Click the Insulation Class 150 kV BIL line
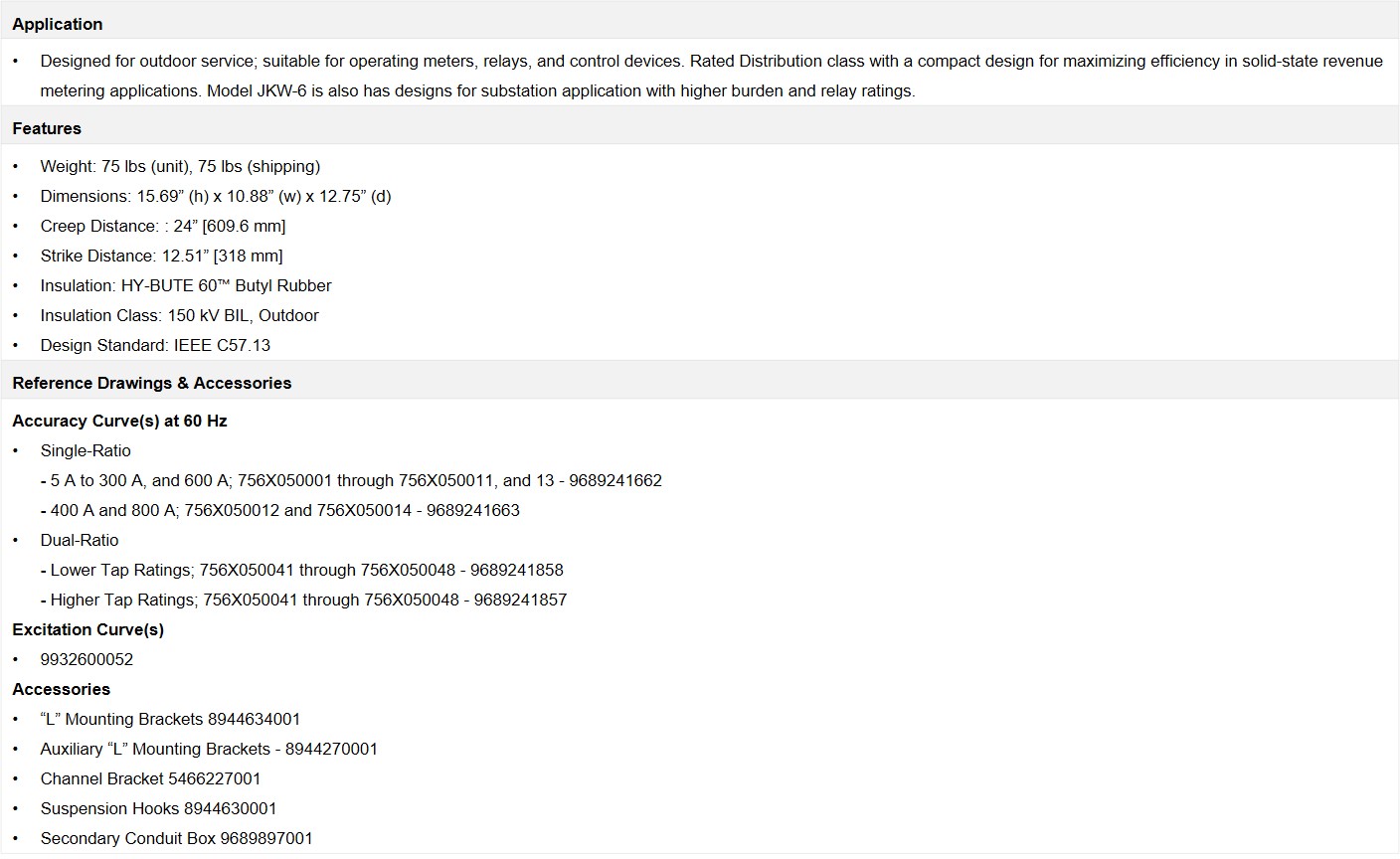The height and width of the screenshot is (859, 1400). [179, 315]
